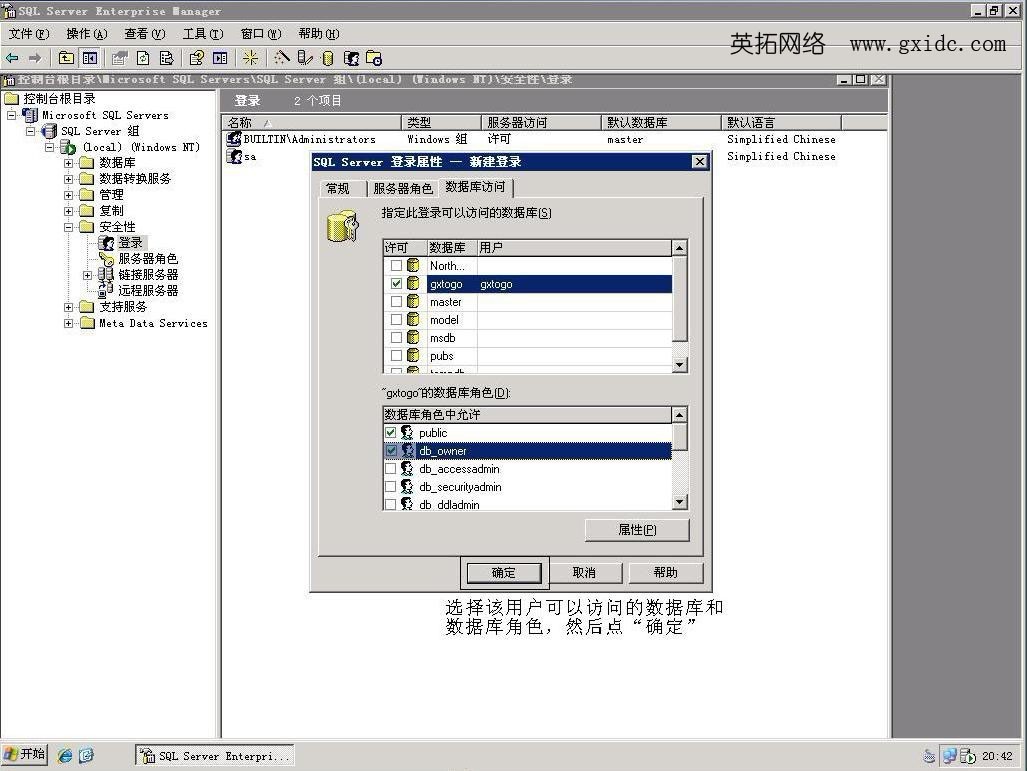Click the 确定 button

[x=504, y=573]
